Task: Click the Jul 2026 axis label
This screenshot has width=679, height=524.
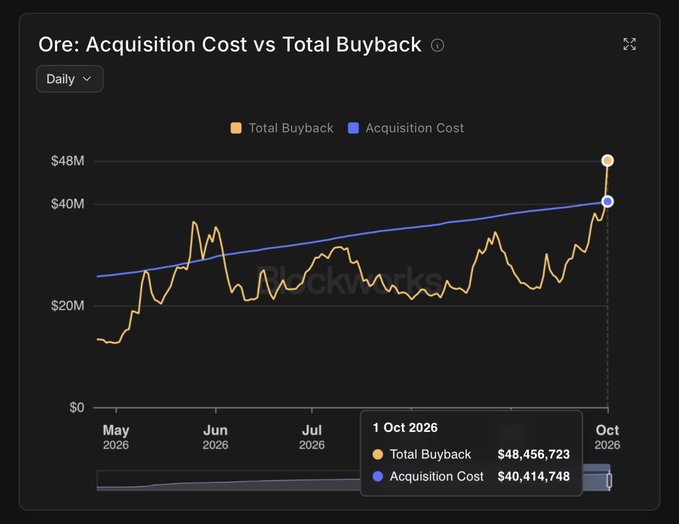Action: pos(312,437)
